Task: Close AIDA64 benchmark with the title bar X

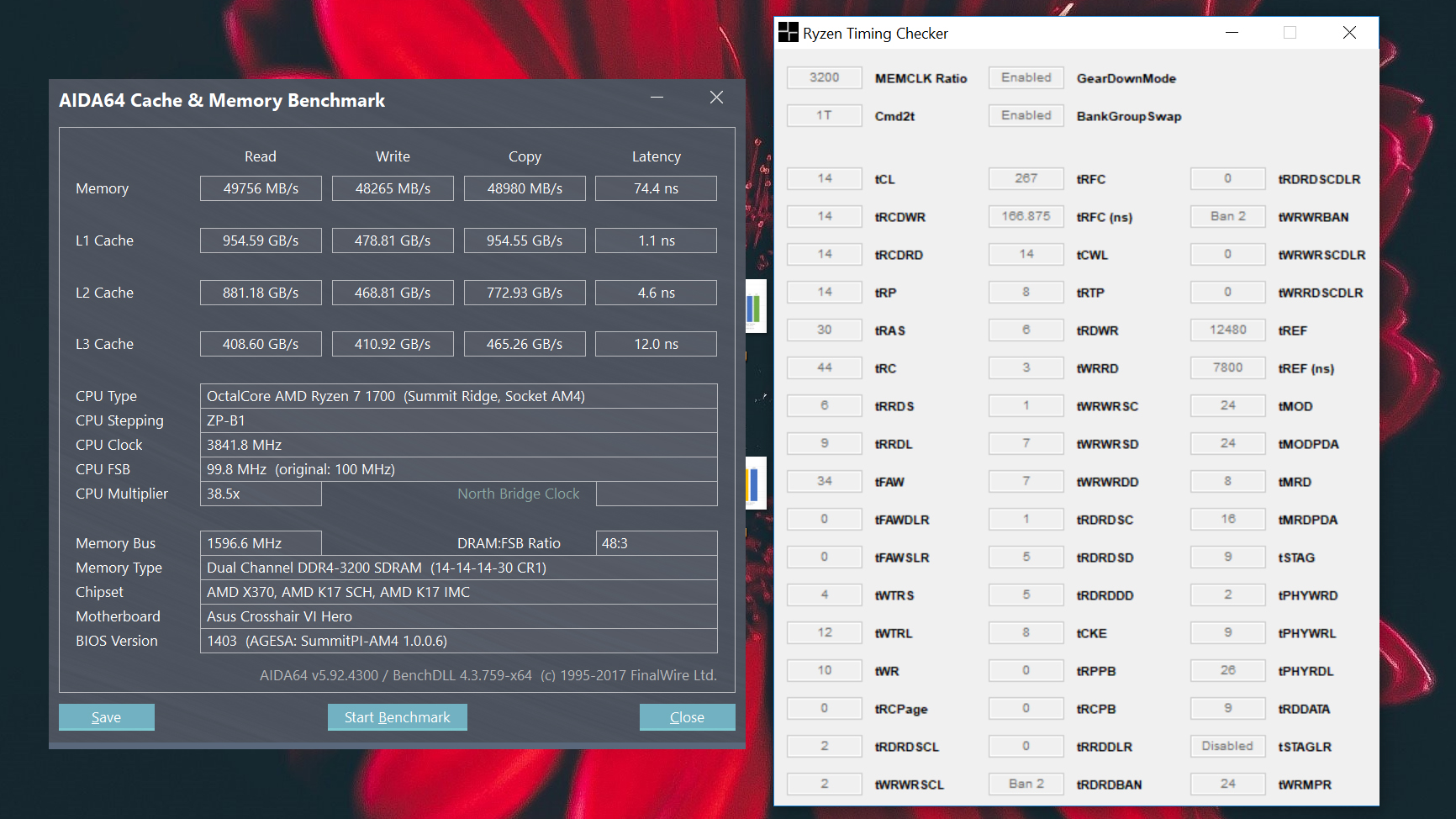Action: coord(716,98)
